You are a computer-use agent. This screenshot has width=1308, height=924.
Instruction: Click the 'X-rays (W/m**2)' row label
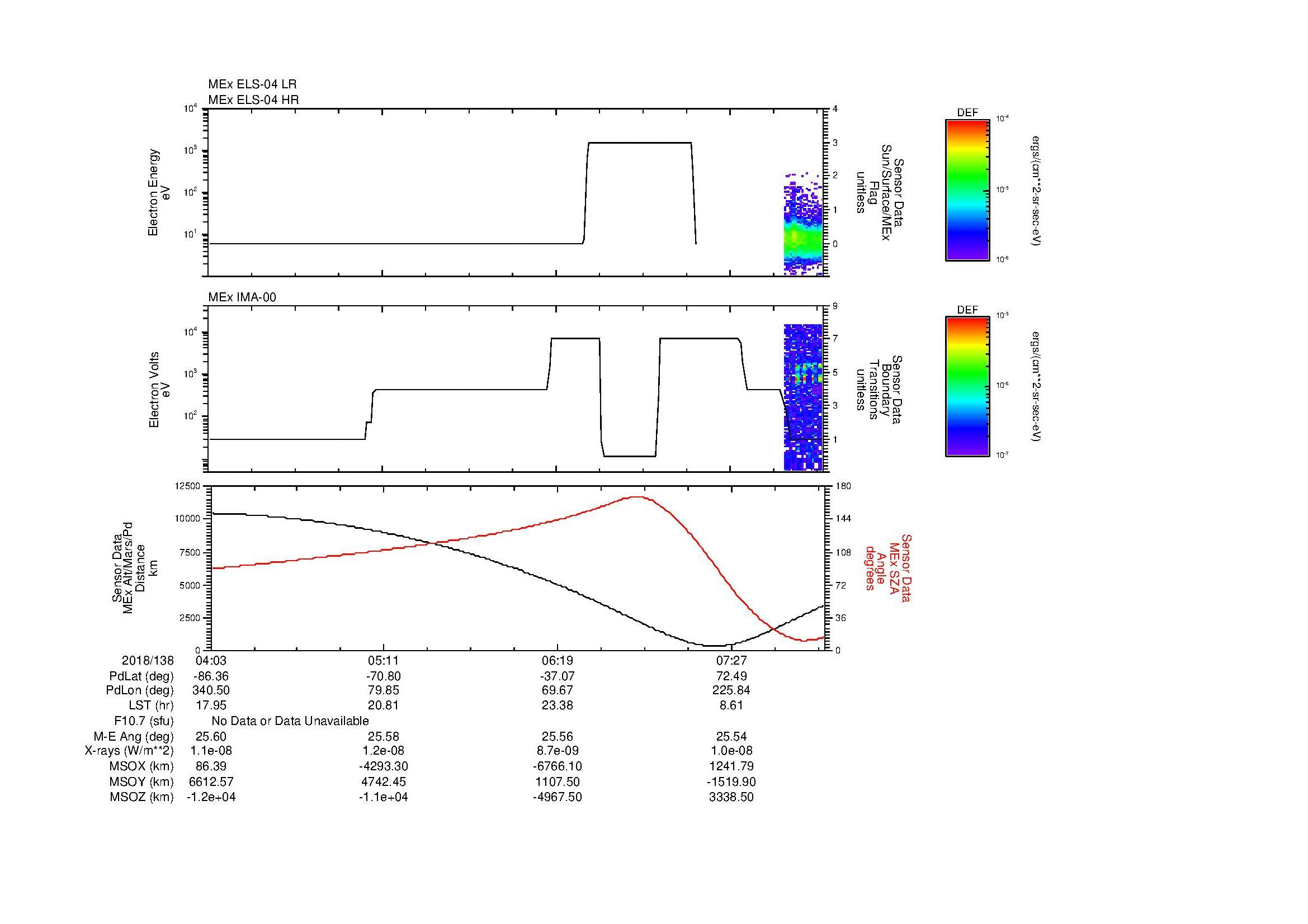point(129,751)
